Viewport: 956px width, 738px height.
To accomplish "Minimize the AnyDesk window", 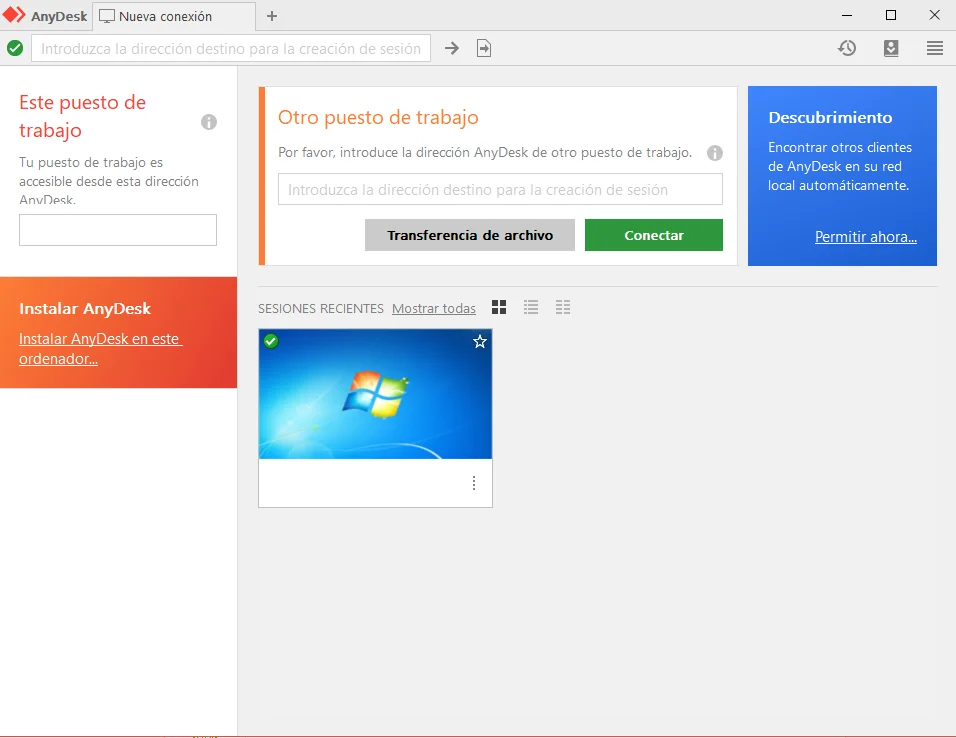I will (847, 15).
